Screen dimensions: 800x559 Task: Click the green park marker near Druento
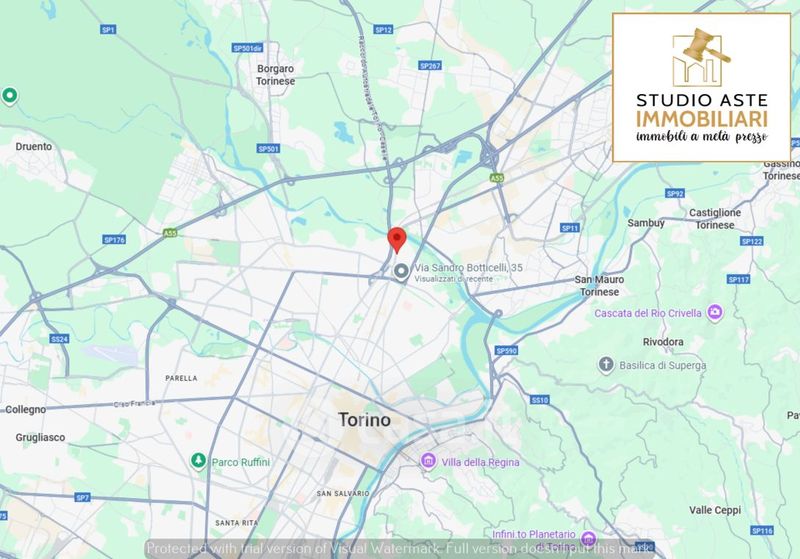pyautogui.click(x=9, y=95)
